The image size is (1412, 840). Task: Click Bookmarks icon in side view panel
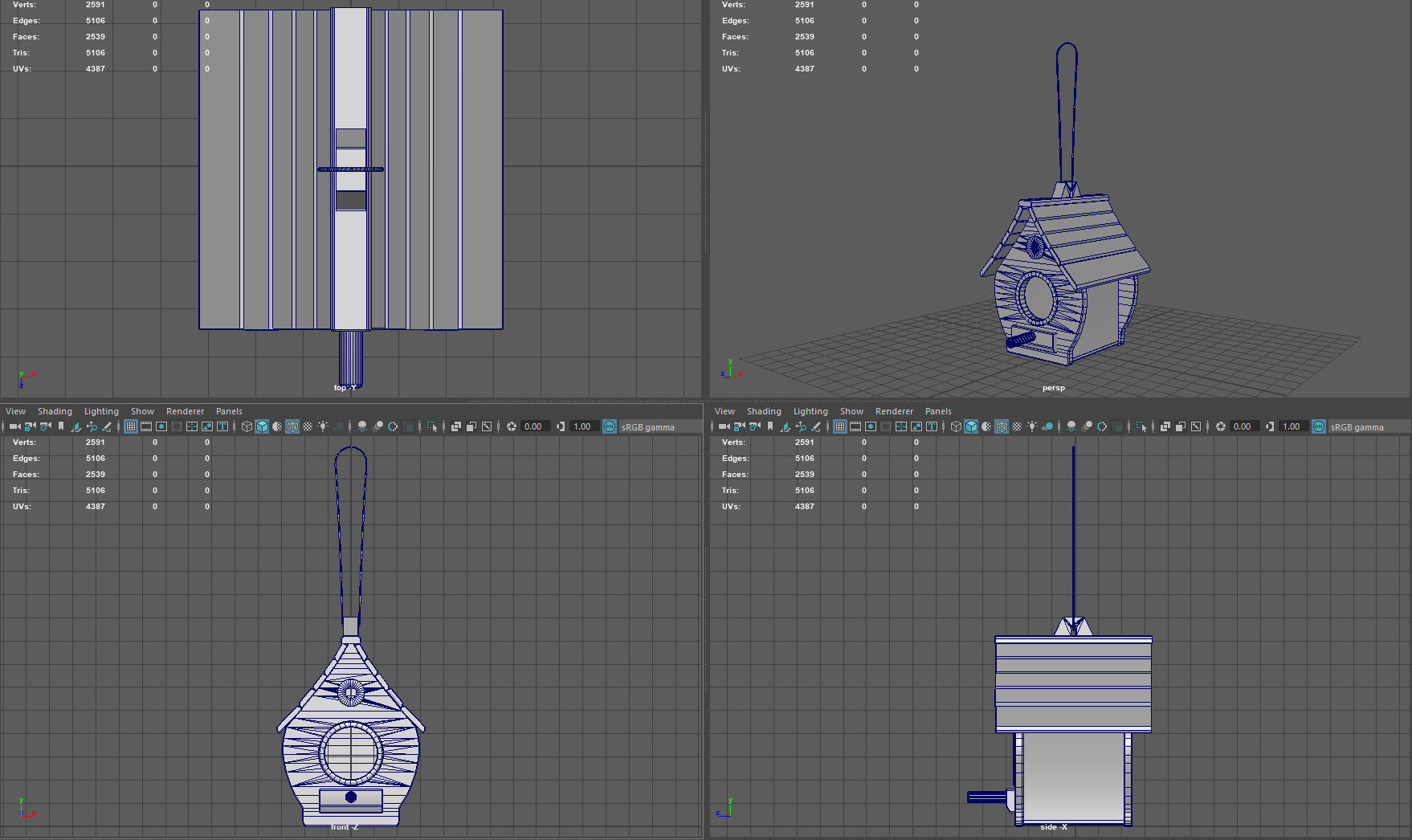pos(770,426)
